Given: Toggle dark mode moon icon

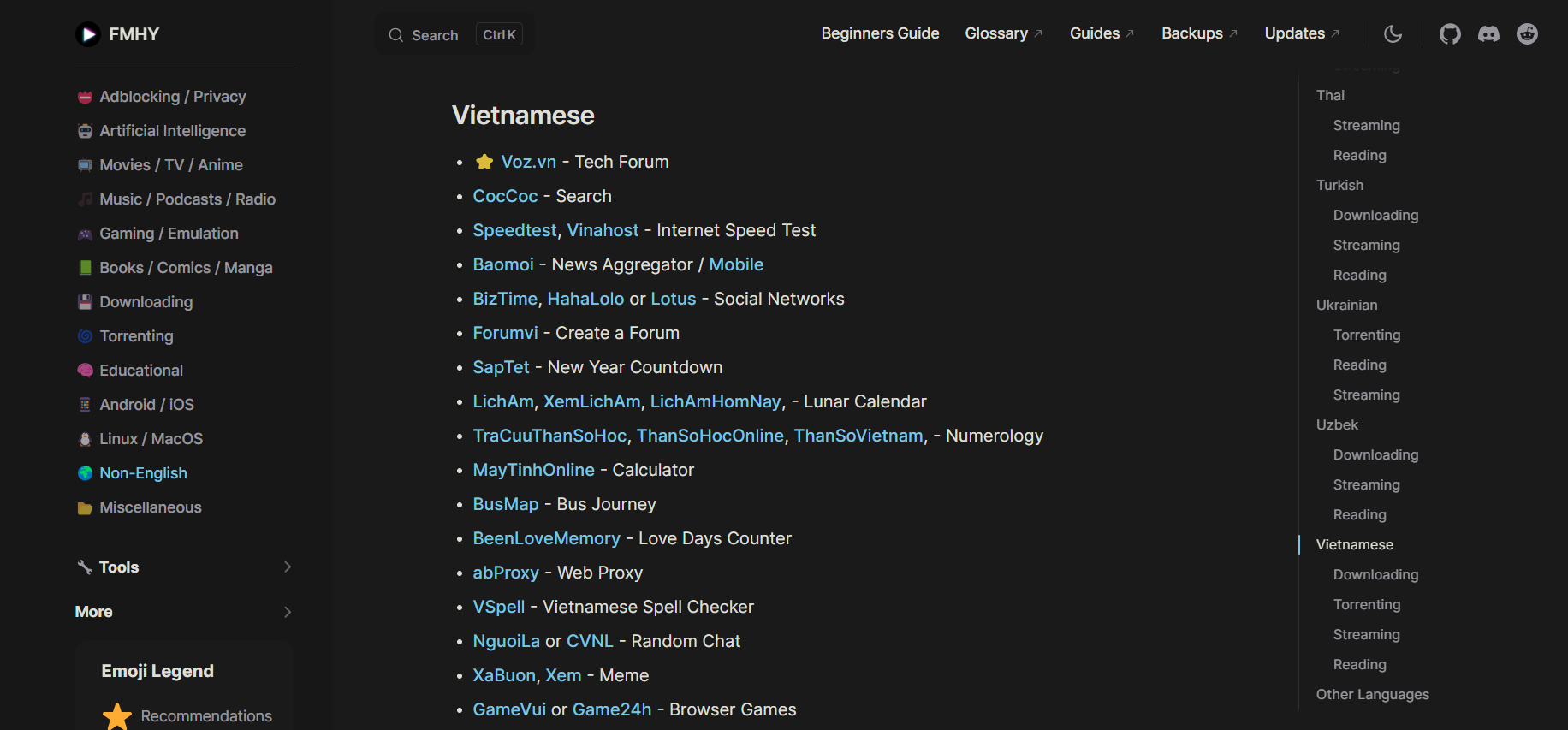Looking at the screenshot, I should point(1393,34).
